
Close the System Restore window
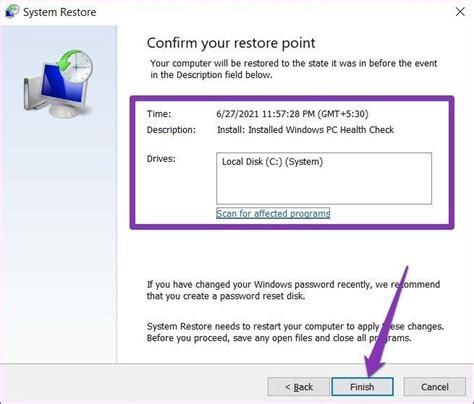[x=460, y=12]
